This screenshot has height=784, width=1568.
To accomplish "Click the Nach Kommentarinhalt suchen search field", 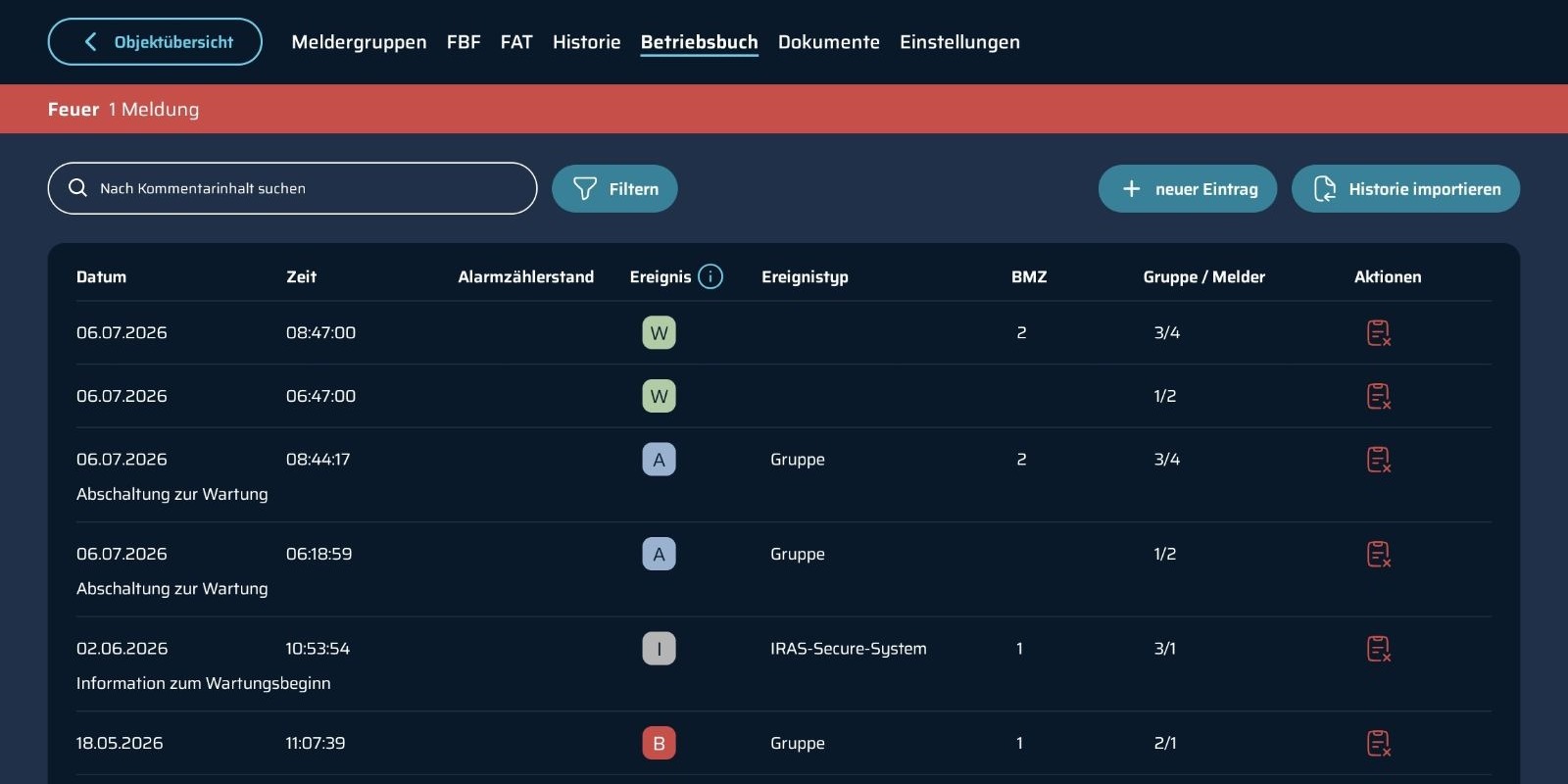I will 292,188.
